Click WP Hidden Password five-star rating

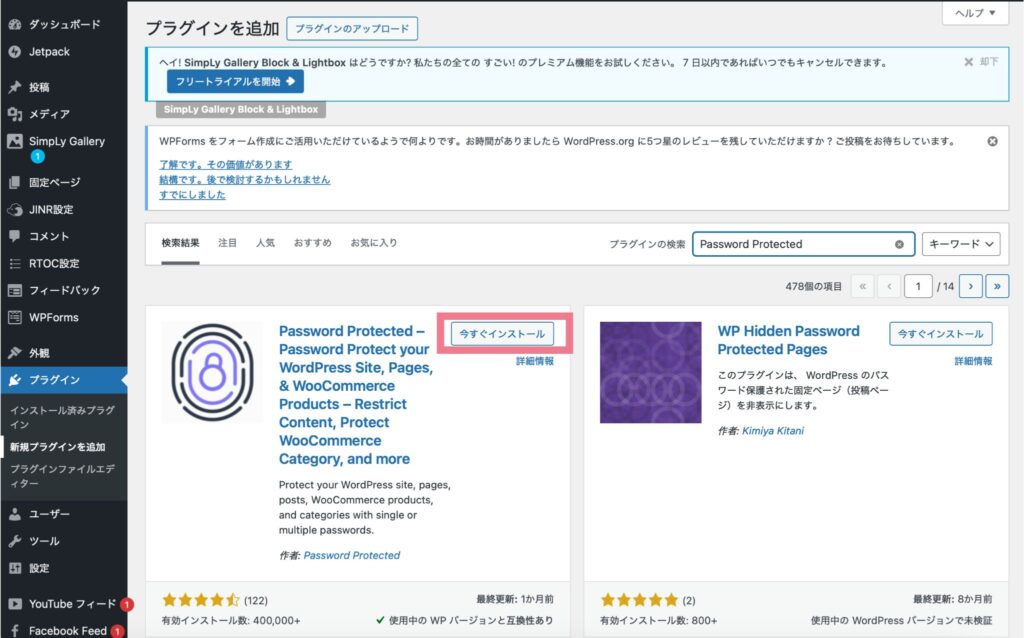click(640, 599)
